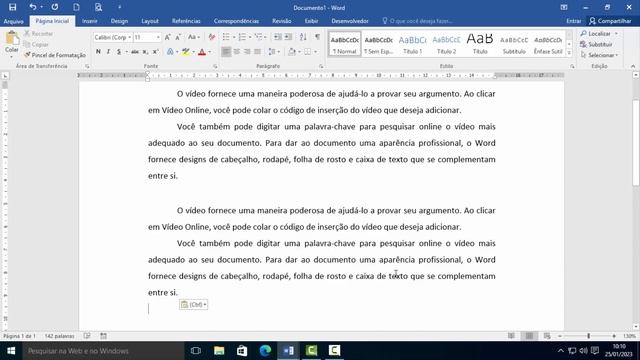Align text to the right
640x360 pixels.
247,52
